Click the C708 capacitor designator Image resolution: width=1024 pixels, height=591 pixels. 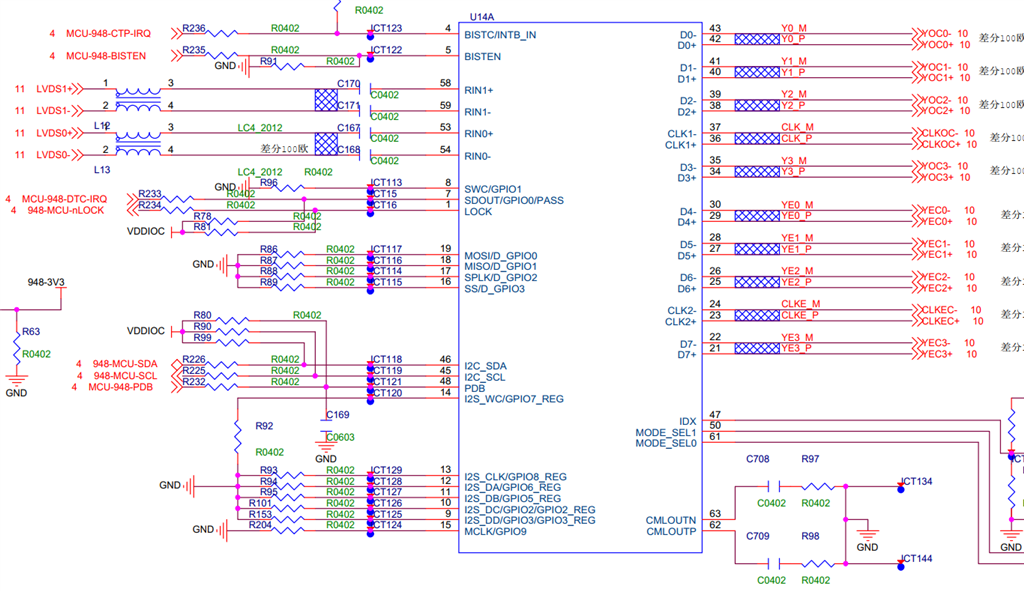[x=758, y=459]
